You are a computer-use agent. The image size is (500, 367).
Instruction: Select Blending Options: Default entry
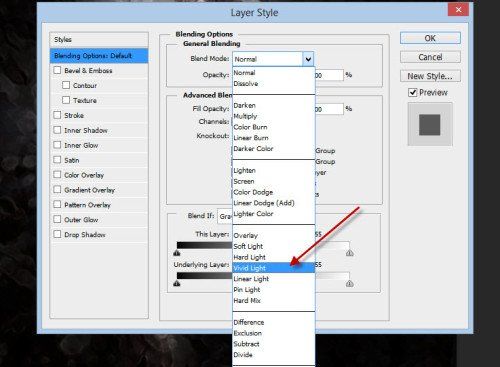pos(99,56)
